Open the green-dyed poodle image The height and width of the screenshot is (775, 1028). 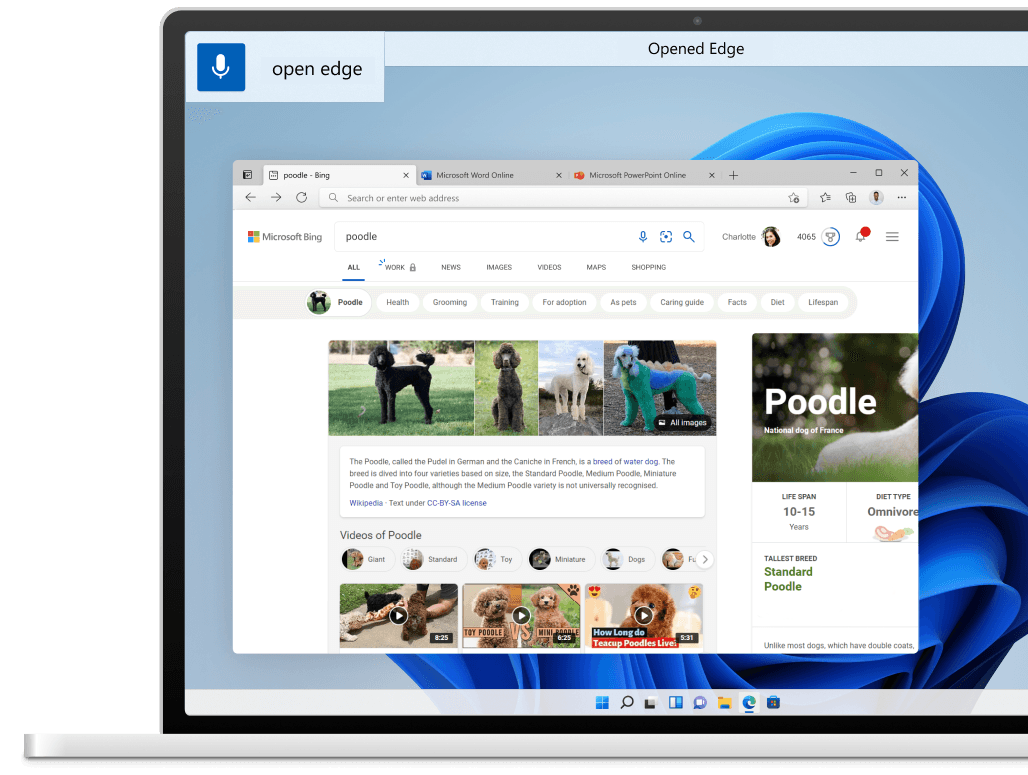[x=660, y=388]
